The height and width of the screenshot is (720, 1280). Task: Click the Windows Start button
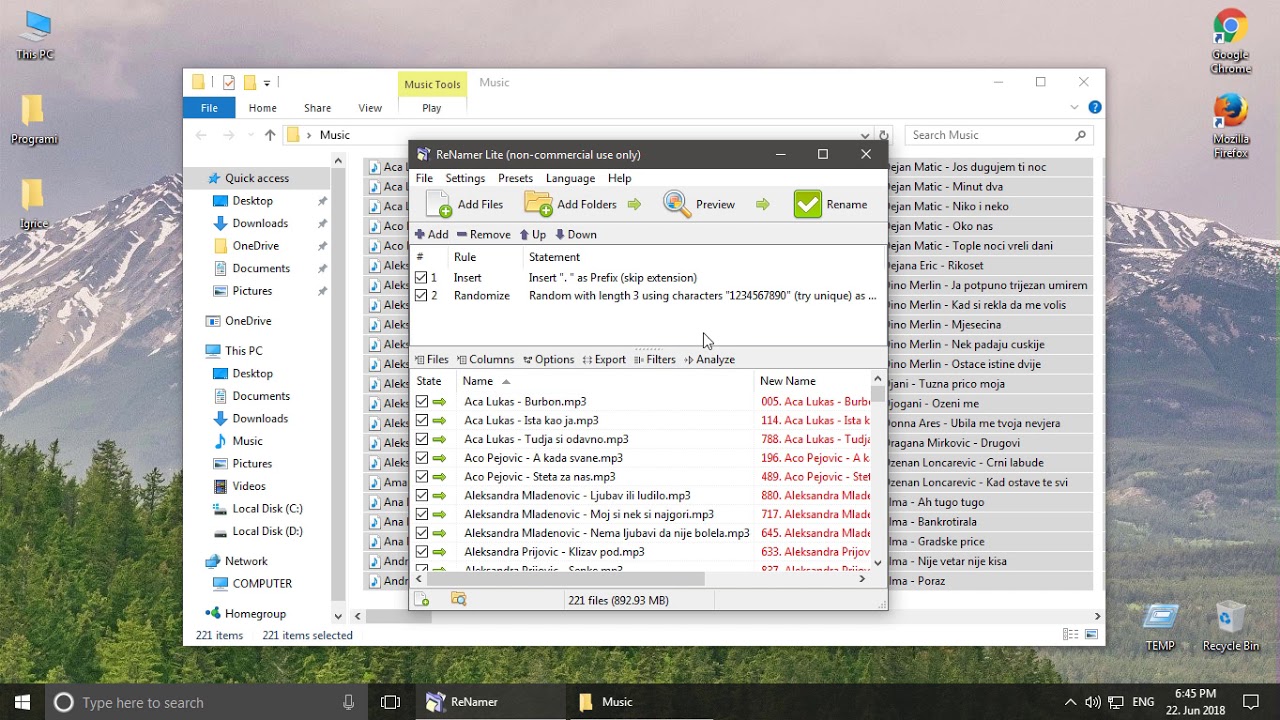[22, 702]
